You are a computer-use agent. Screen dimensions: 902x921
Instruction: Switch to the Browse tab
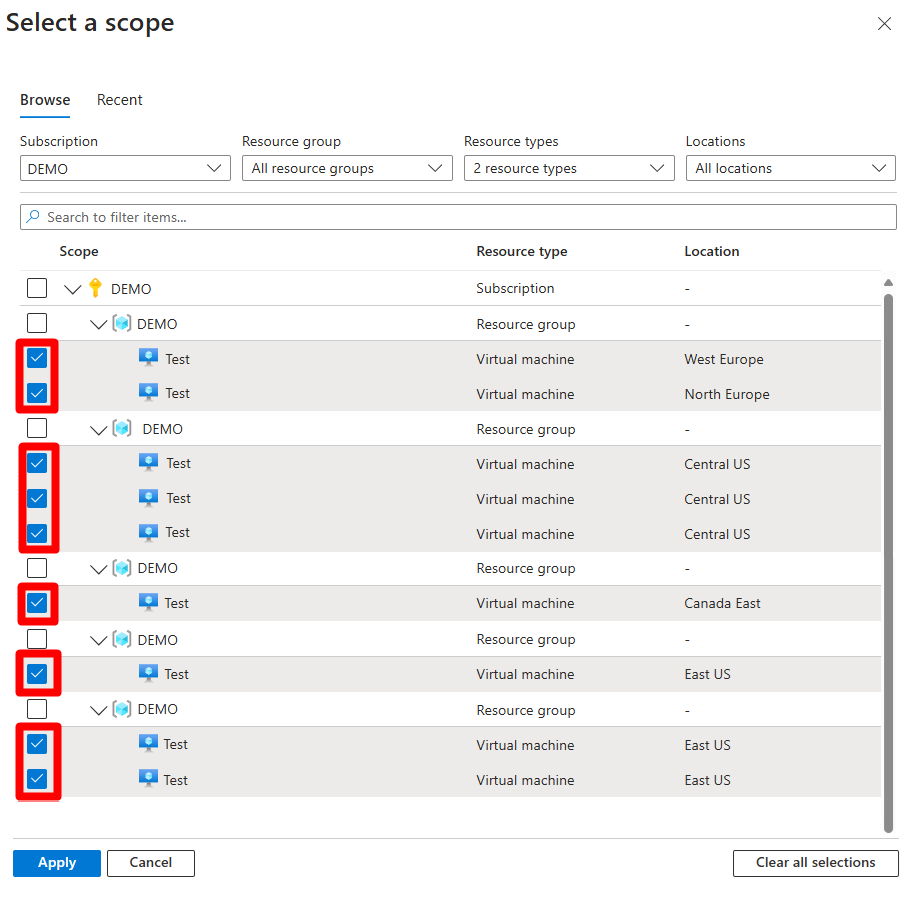[45, 100]
